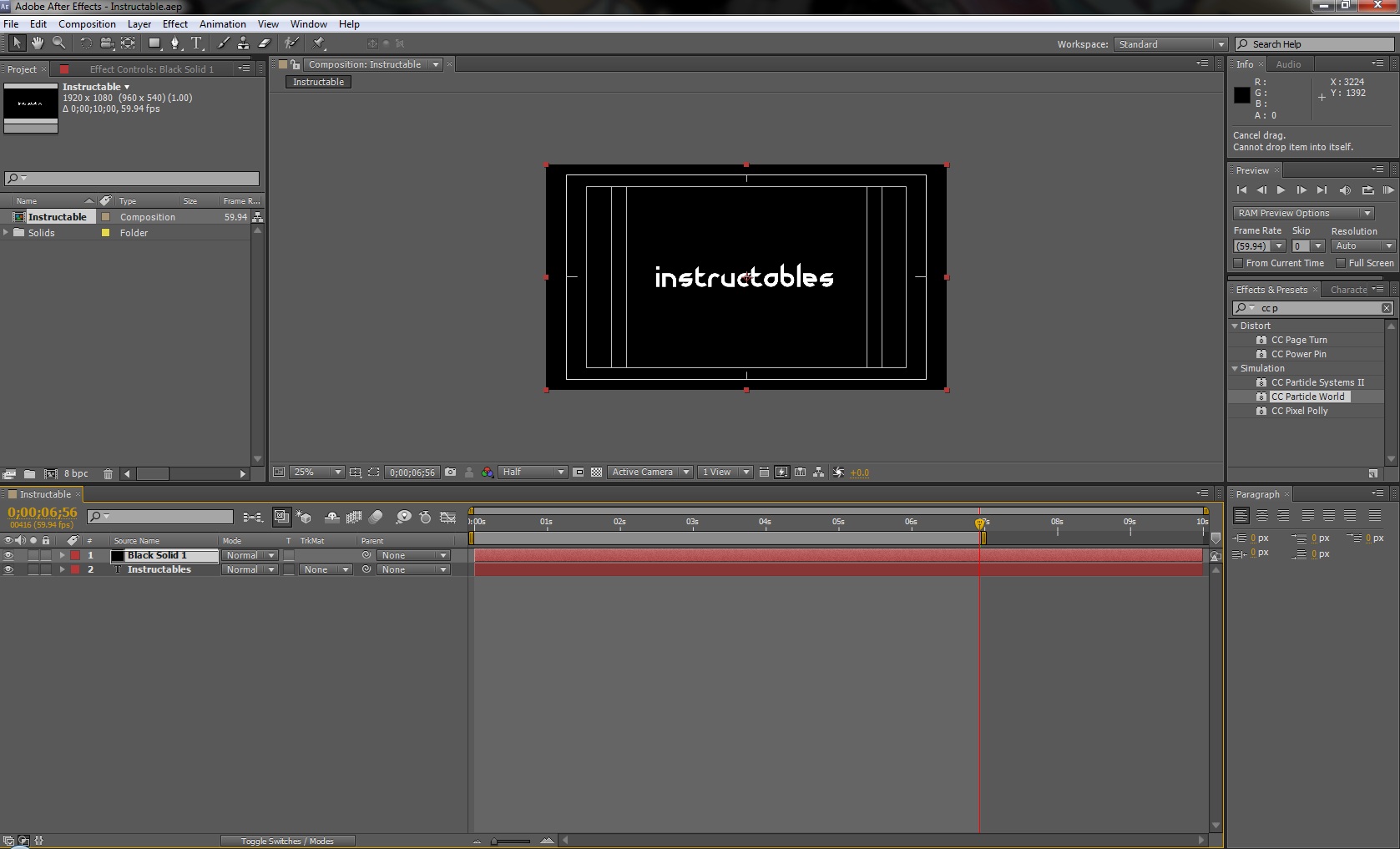This screenshot has height=849, width=1400.
Task: Open the 1 View layout dropdown
Action: click(x=725, y=473)
